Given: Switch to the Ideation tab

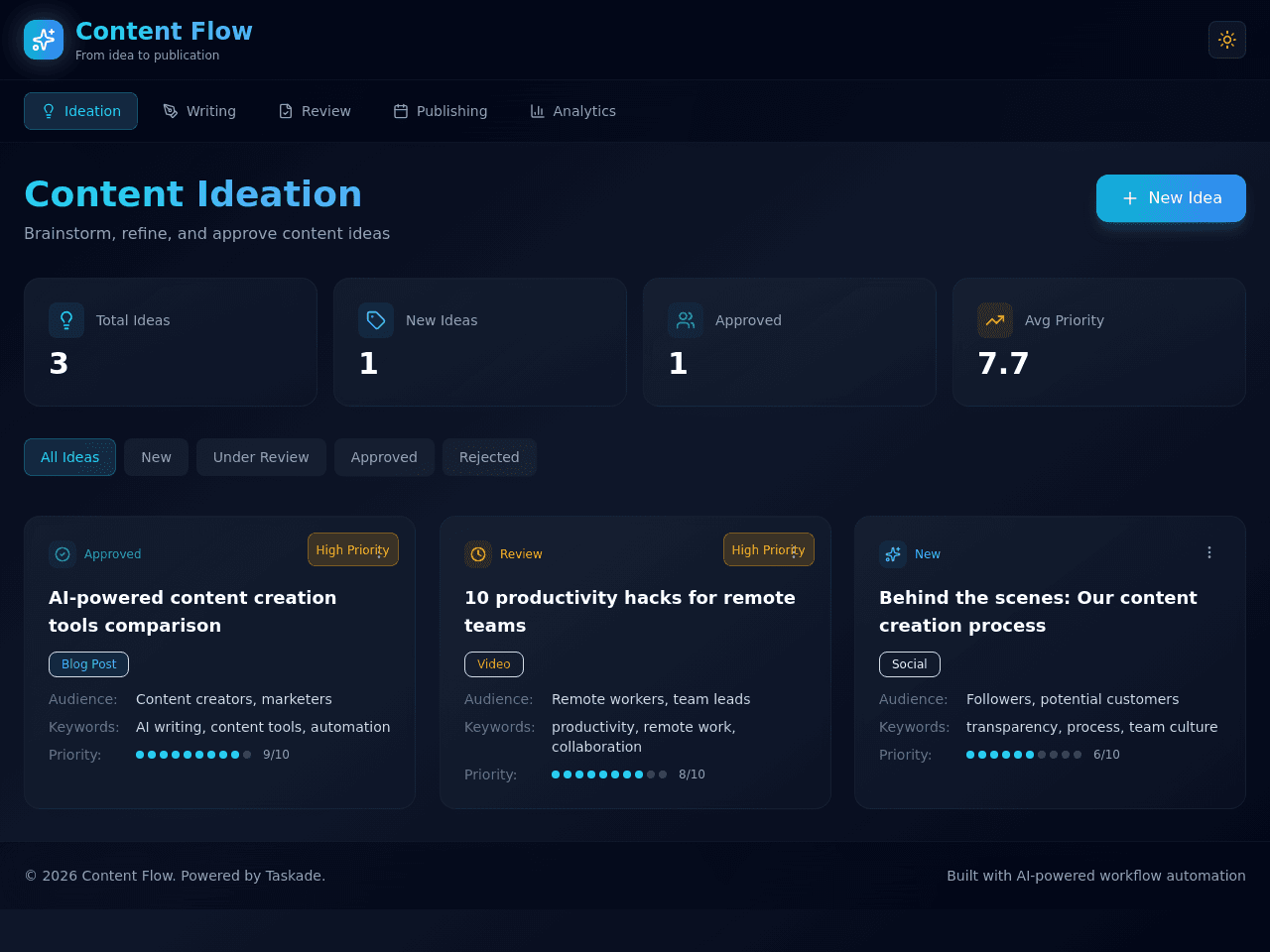Looking at the screenshot, I should pos(80,111).
